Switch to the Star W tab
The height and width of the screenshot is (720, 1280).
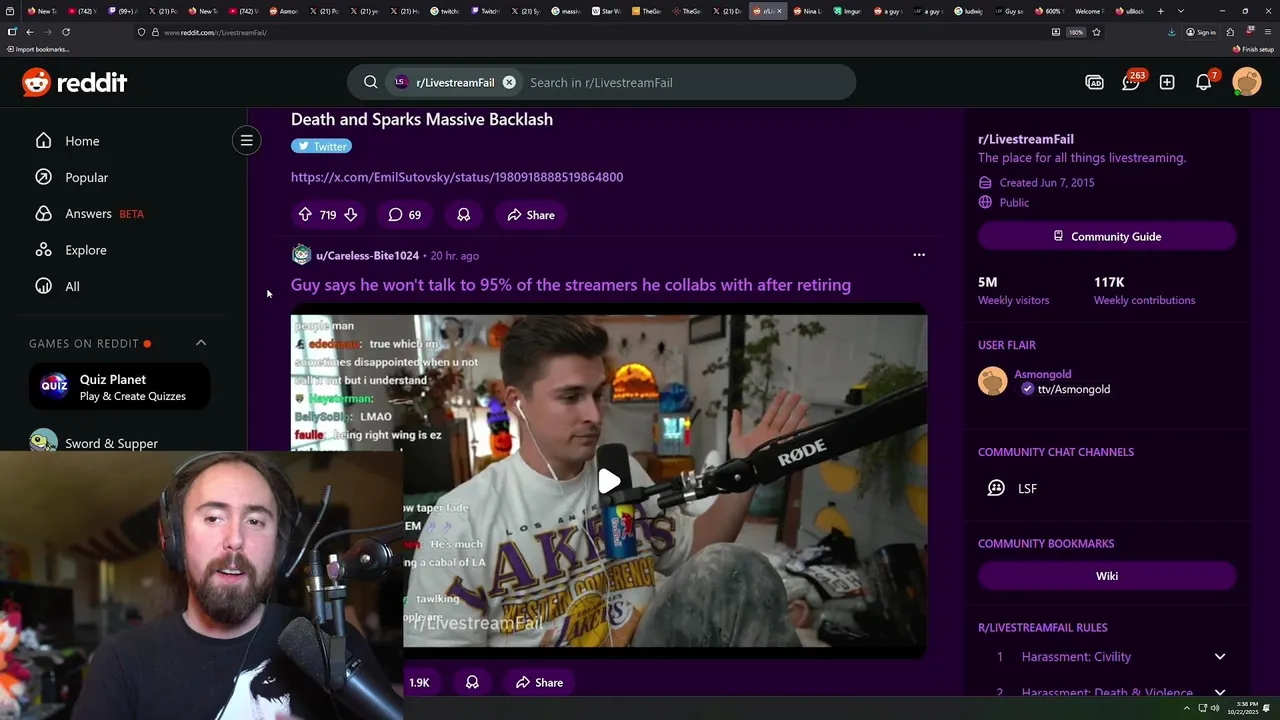coord(607,11)
